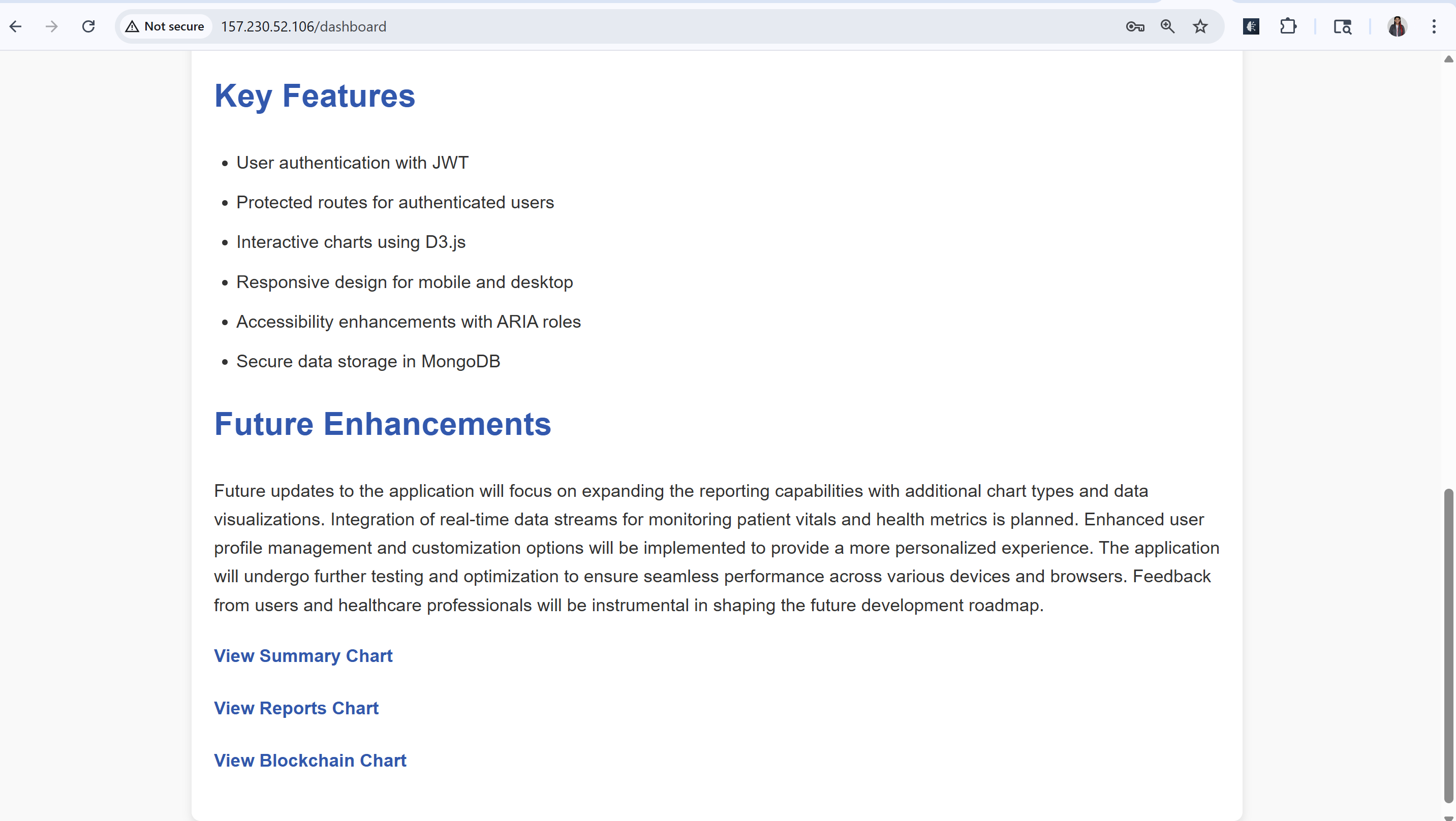
Task: Reload the dashboard page
Action: (88, 26)
